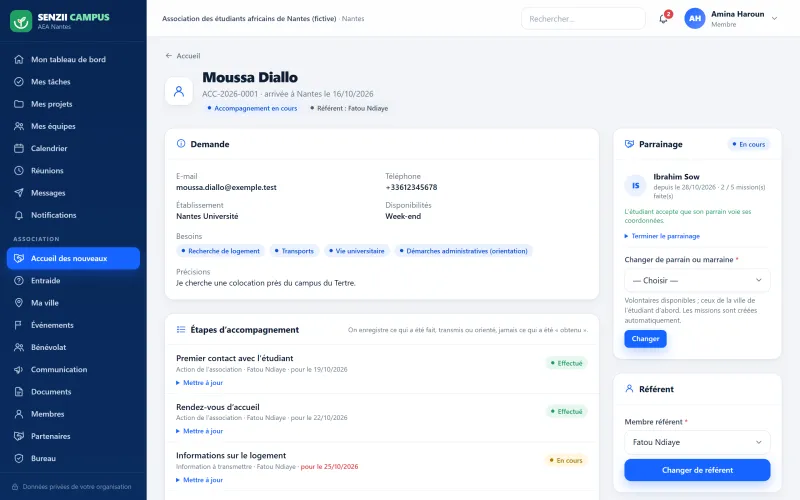Open the Membre référent Fatou Ndiaye dropdown

click(697, 442)
